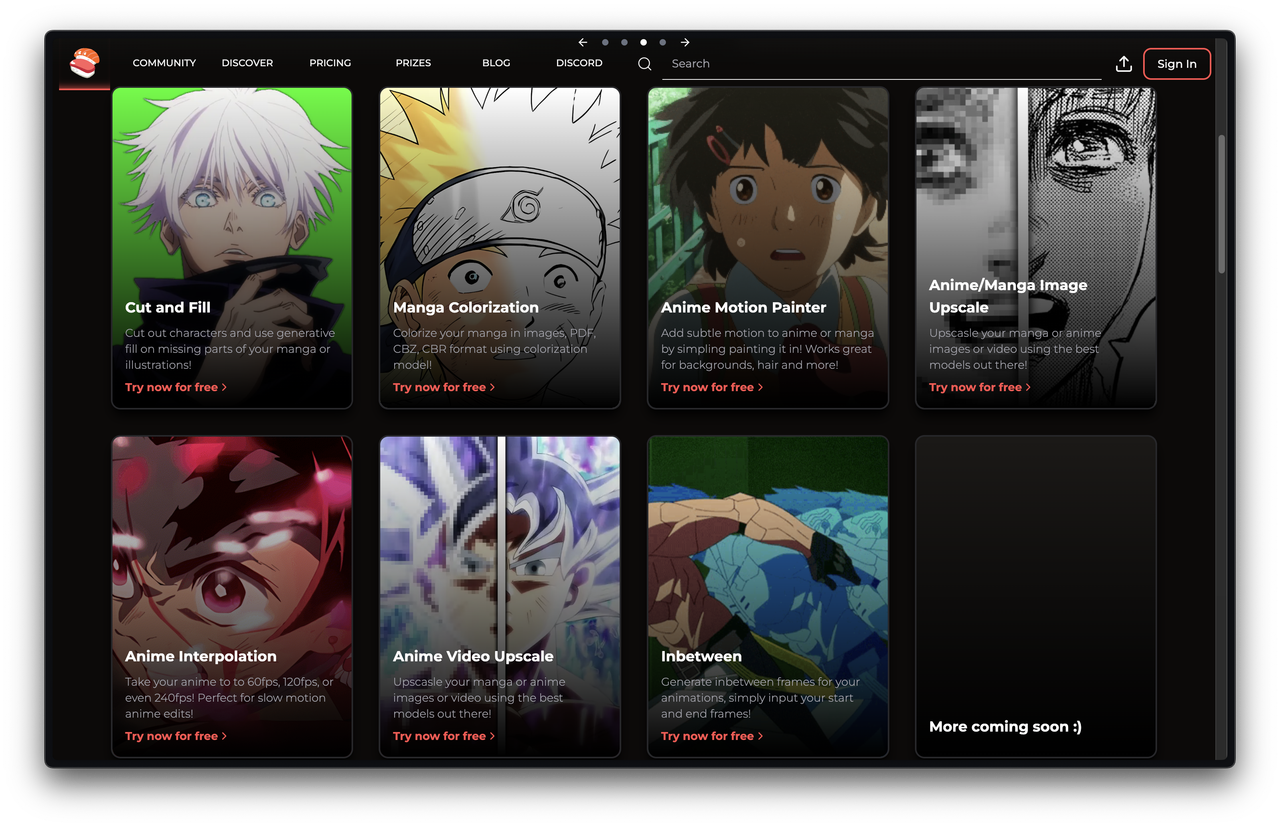Go to previous slide with left arrow
The height and width of the screenshot is (827, 1280).
click(583, 43)
